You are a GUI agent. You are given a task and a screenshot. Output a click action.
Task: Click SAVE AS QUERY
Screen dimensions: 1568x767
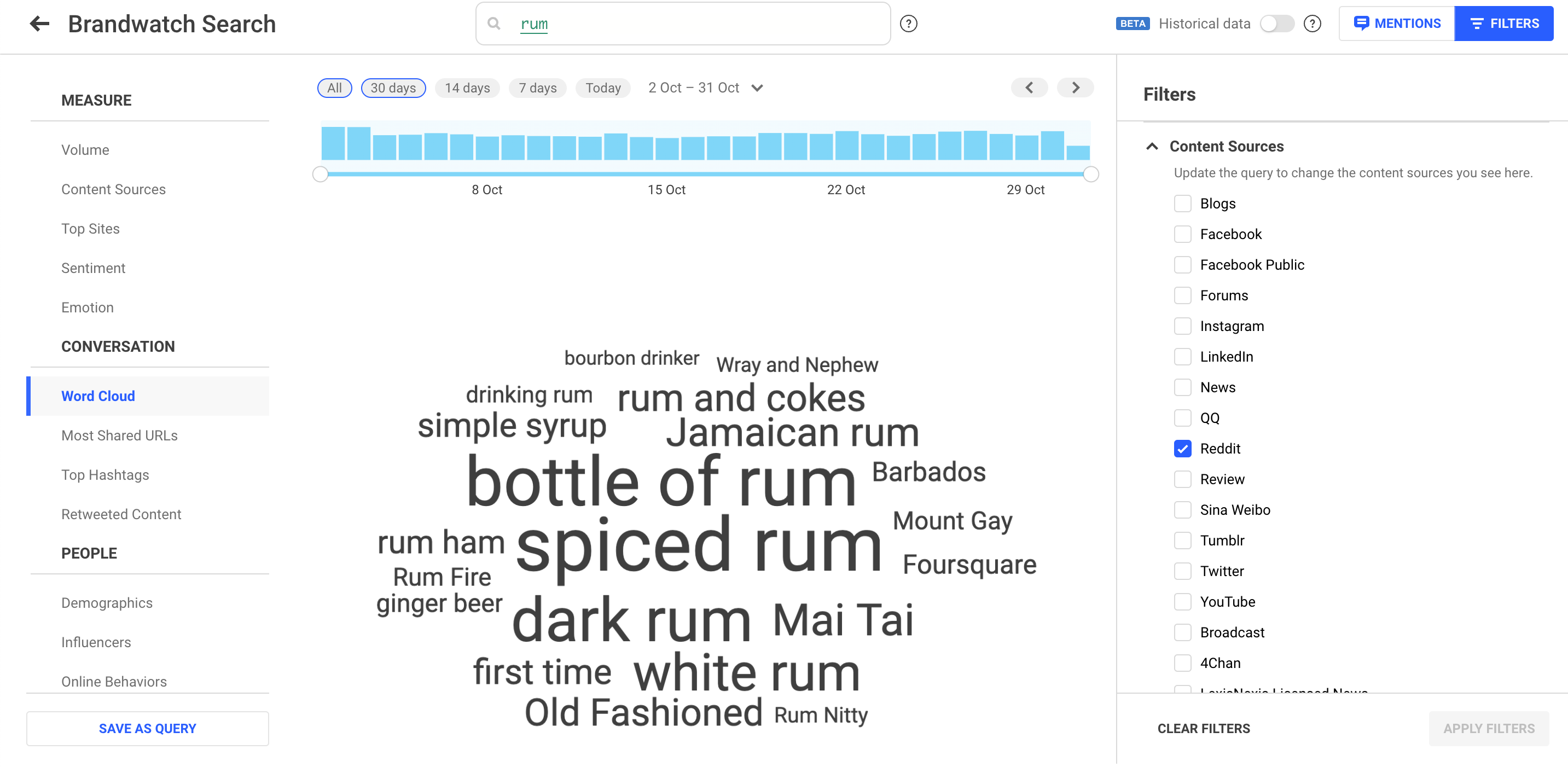(x=147, y=729)
